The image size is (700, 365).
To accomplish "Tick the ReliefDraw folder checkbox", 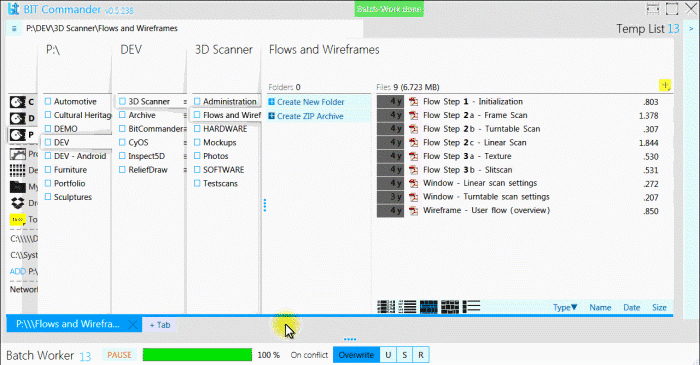I will (122, 170).
